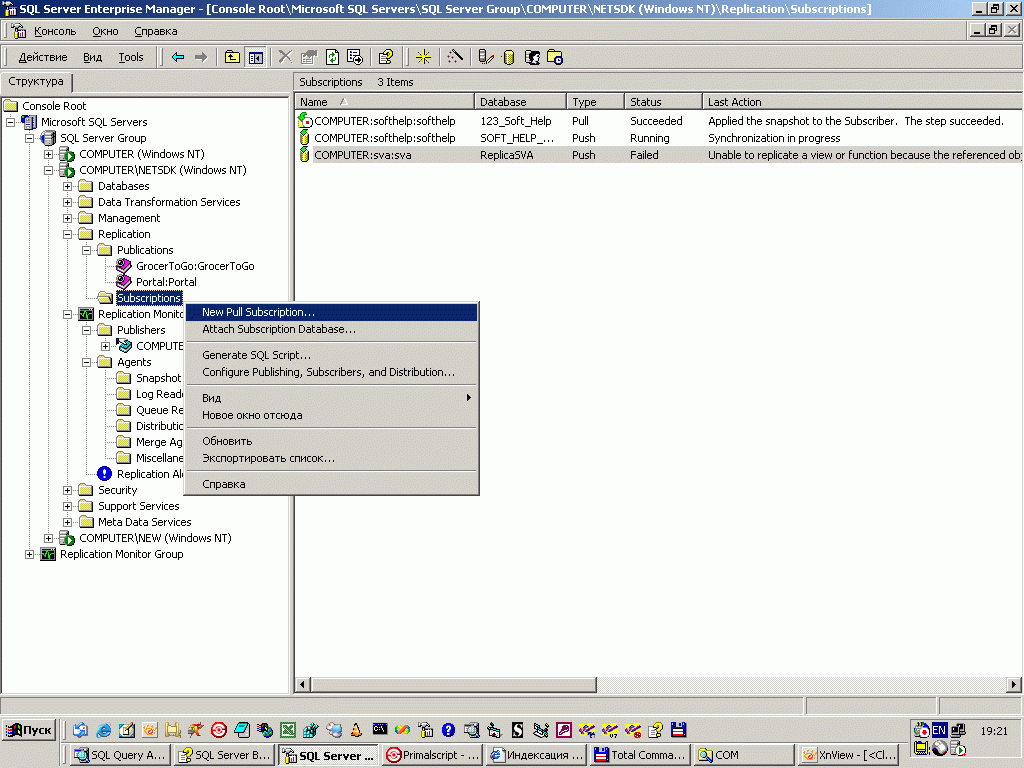Choose Обновить in context menu

click(x=332, y=441)
